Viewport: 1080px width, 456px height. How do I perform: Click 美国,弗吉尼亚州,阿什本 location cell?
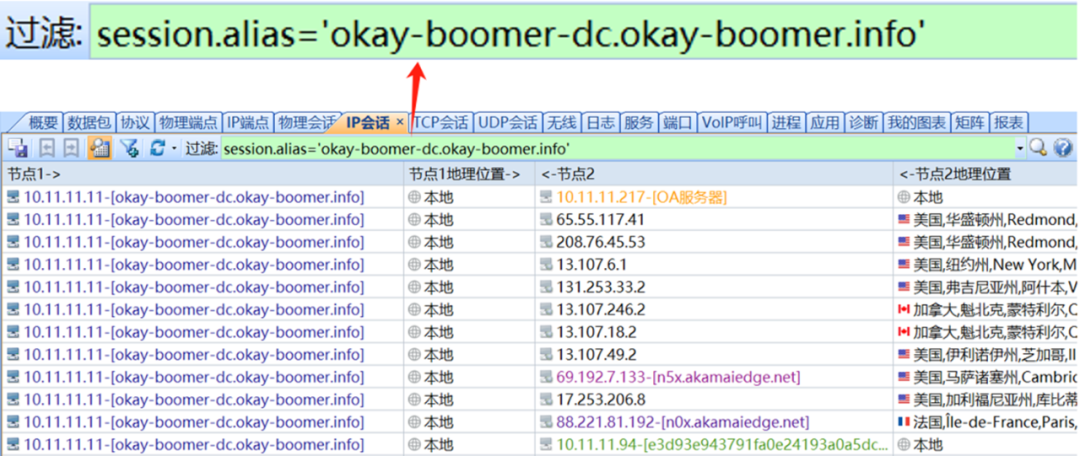pyautogui.click(x=986, y=287)
